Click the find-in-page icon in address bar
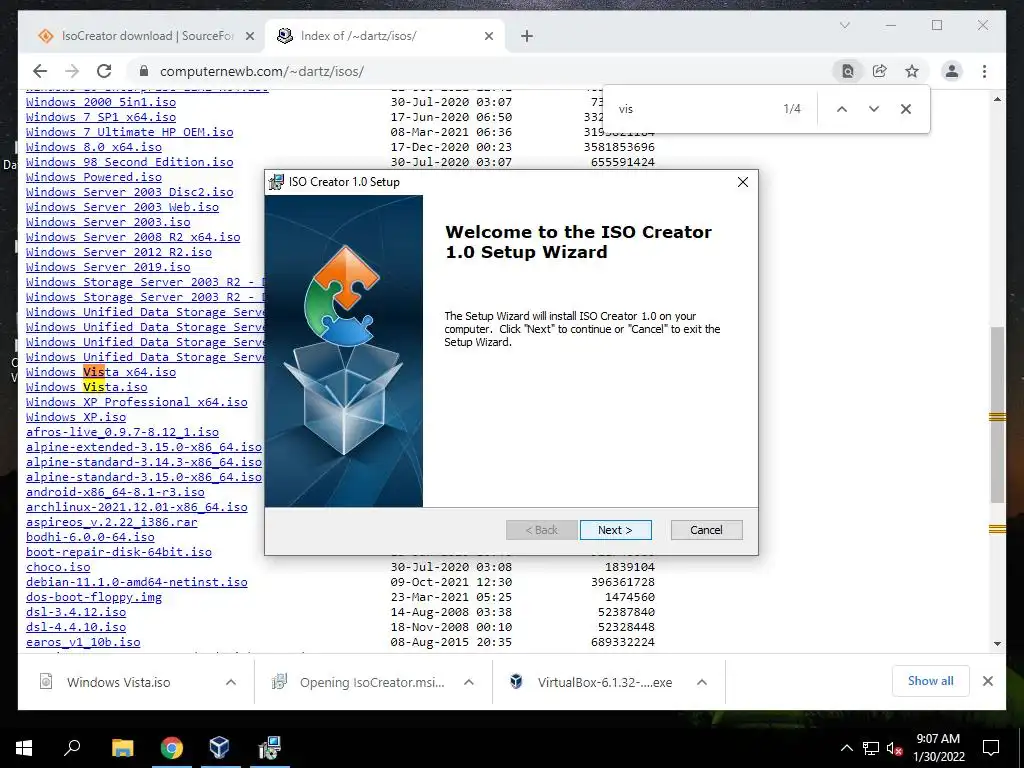 [x=848, y=71]
